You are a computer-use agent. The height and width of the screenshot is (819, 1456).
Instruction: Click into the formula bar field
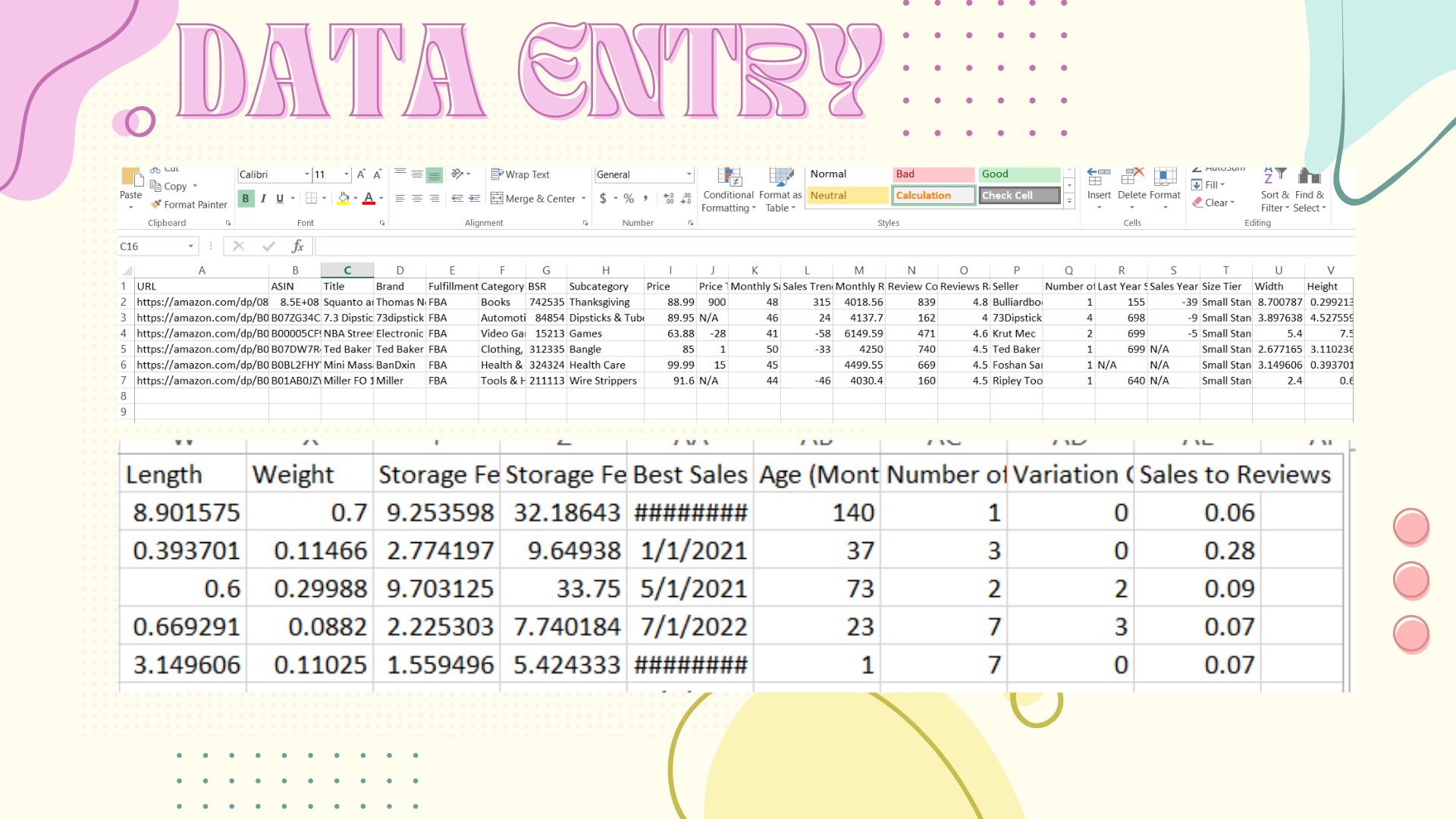coord(758,246)
